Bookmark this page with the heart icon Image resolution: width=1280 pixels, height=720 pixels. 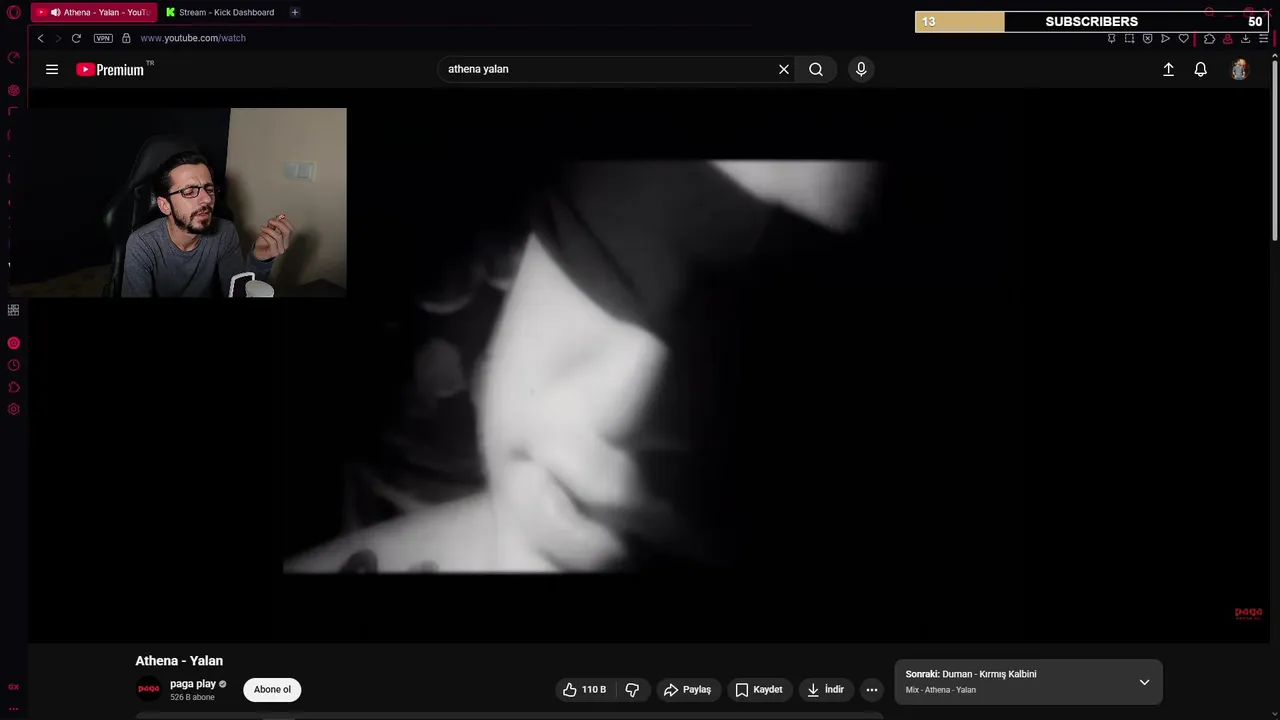click(1183, 38)
